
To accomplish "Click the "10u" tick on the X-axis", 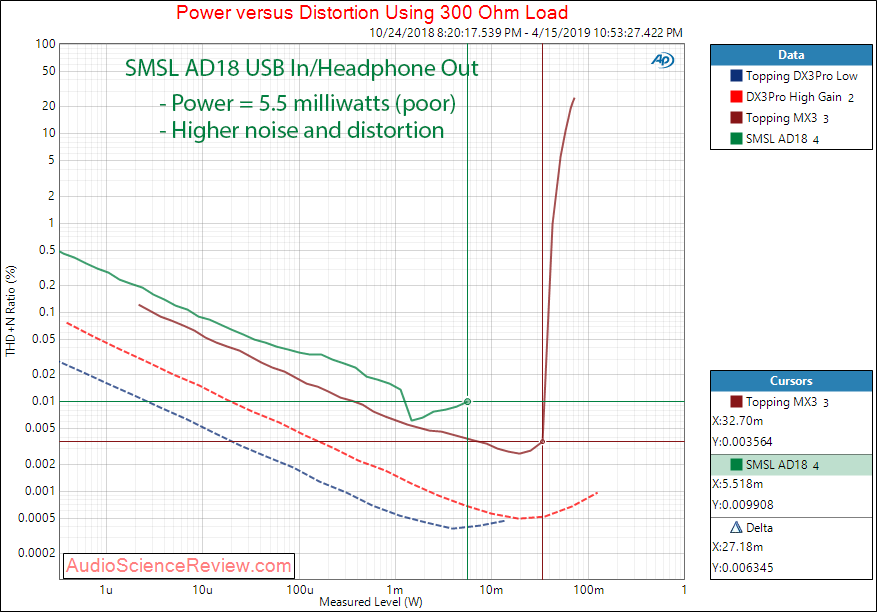I will click(x=202, y=590).
